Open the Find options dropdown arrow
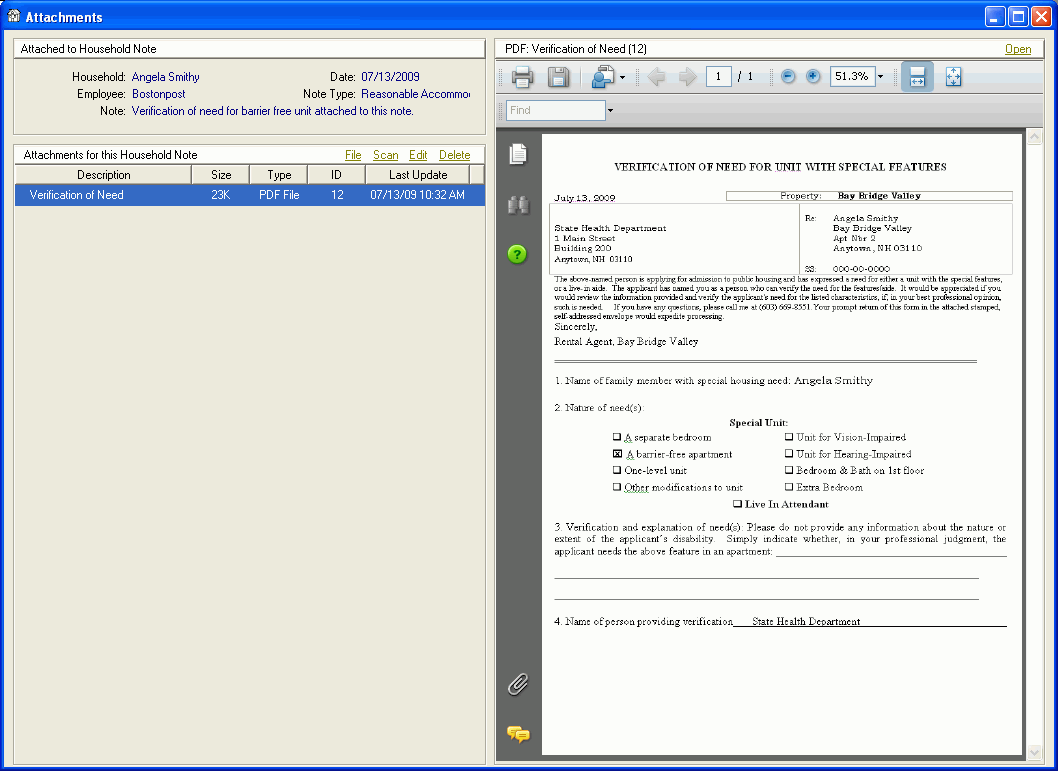This screenshot has height=771, width=1058. click(611, 110)
